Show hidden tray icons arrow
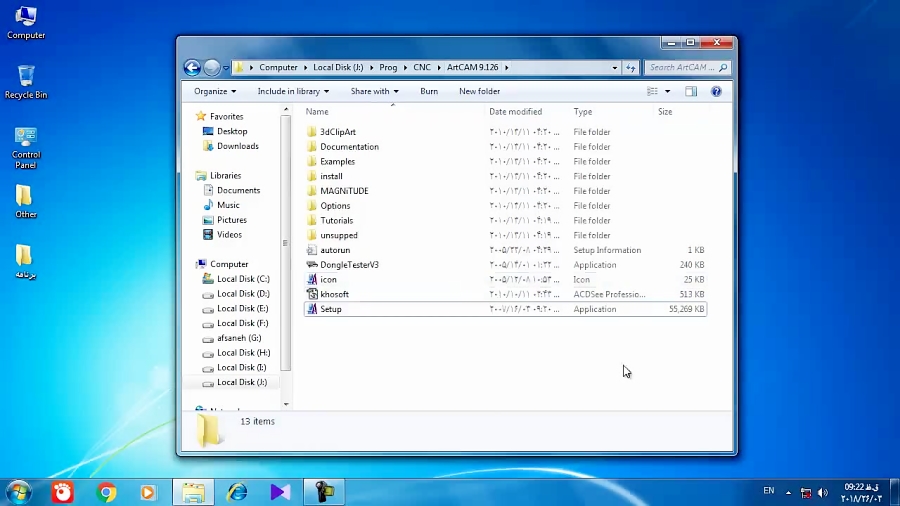Viewport: 900px width, 506px height. pos(788,492)
